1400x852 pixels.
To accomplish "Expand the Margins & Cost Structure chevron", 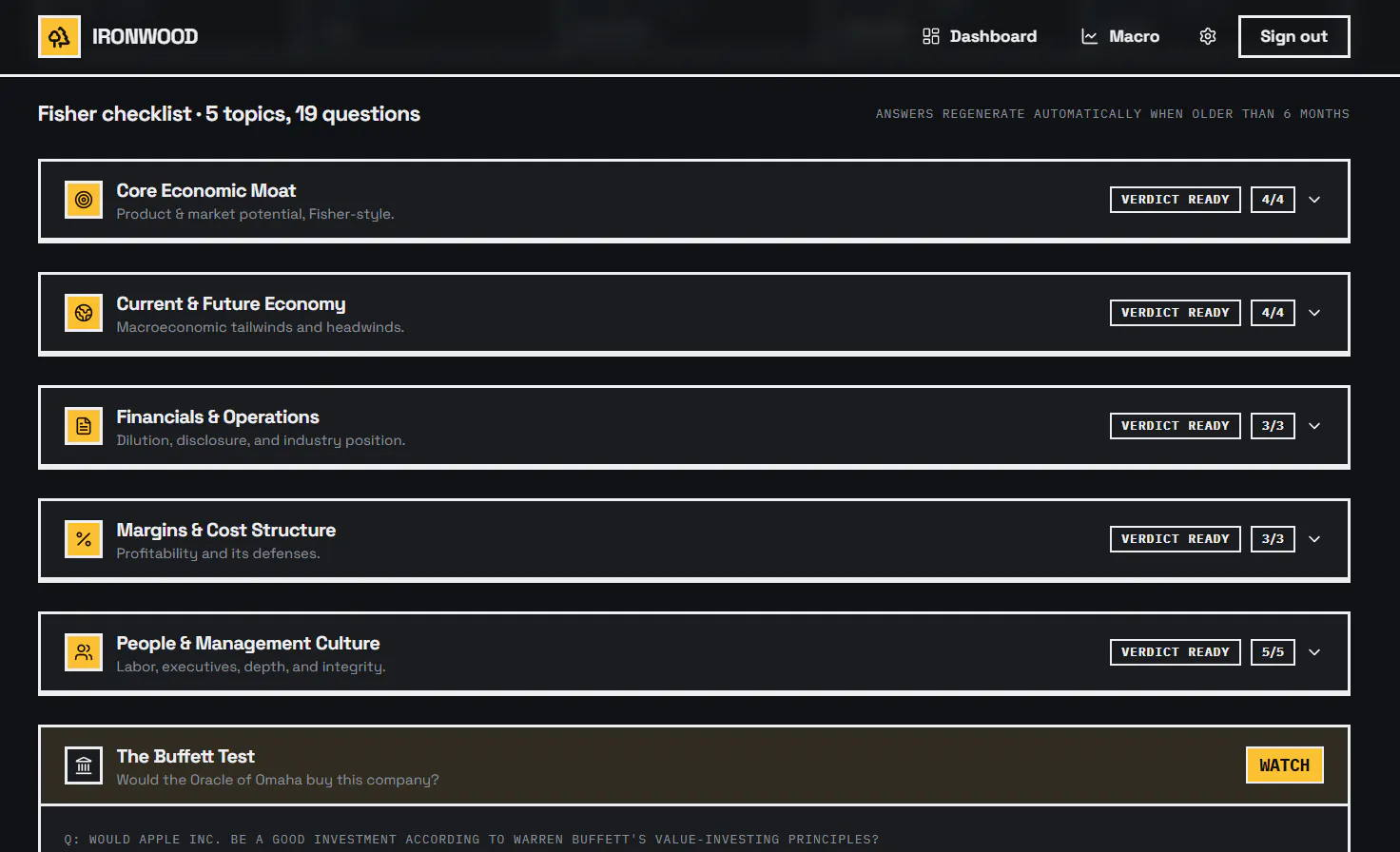I will (x=1314, y=539).
